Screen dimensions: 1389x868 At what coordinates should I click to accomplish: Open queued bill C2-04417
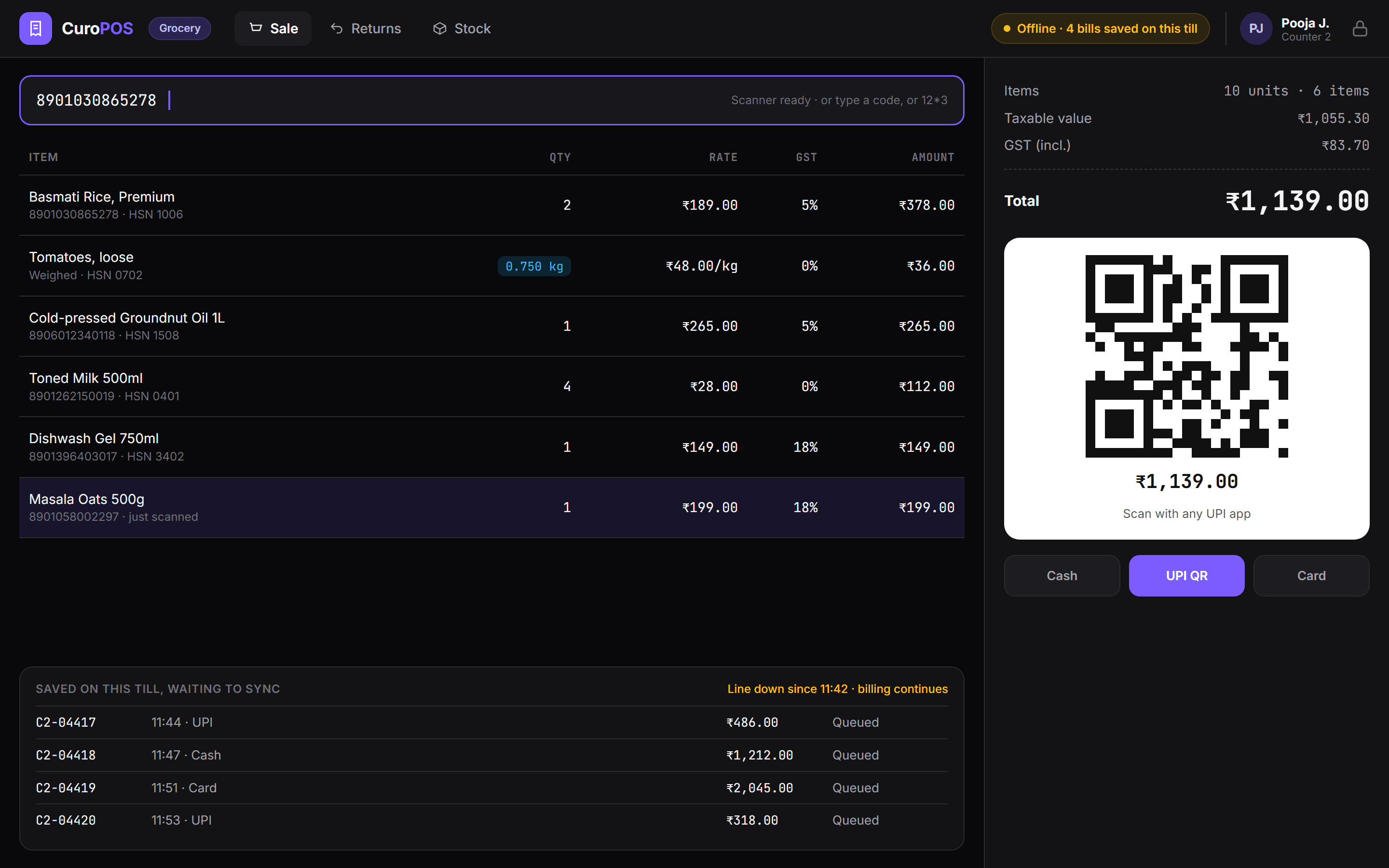(492, 722)
